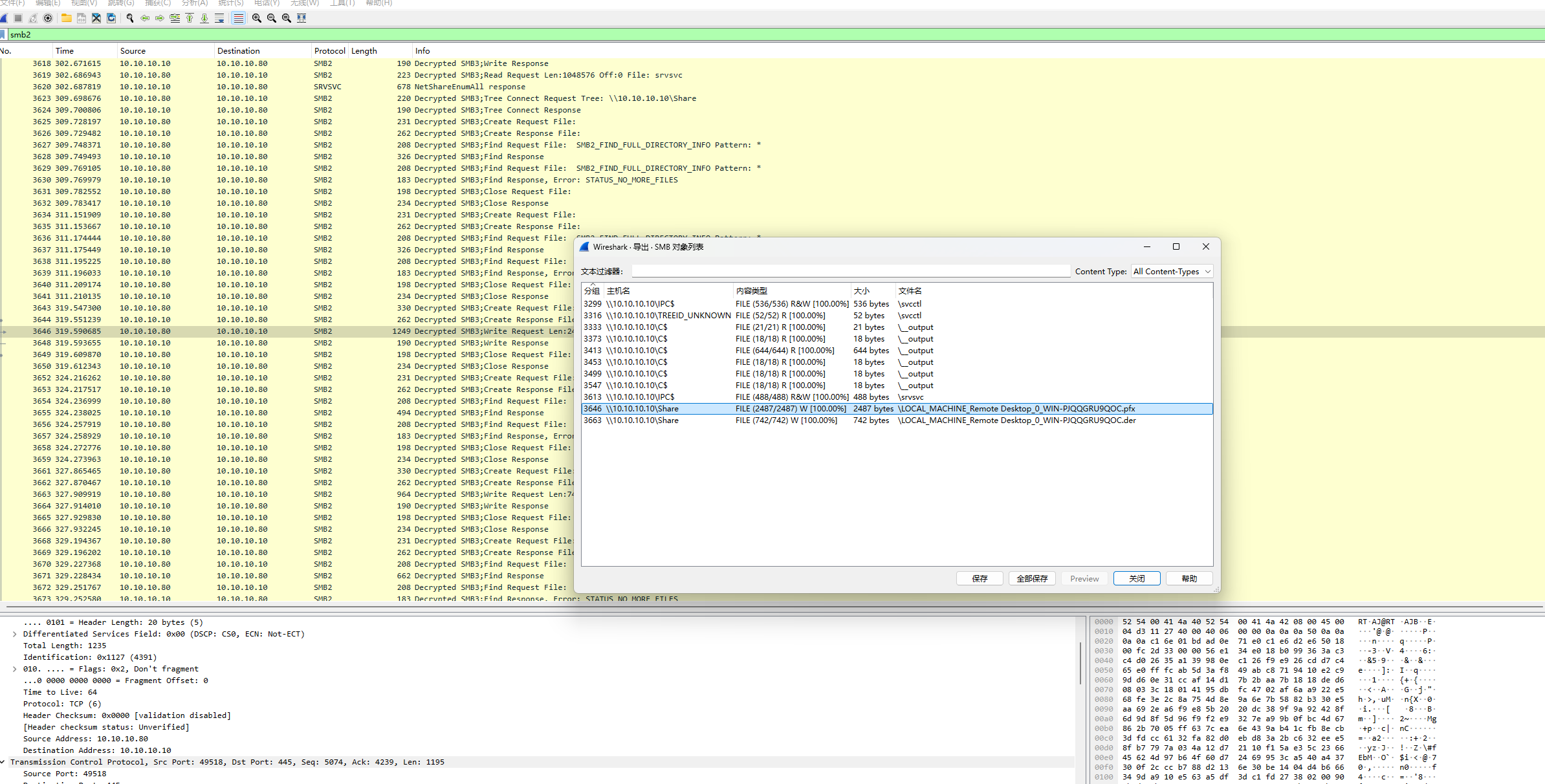Click the close capture file icon

[96, 18]
